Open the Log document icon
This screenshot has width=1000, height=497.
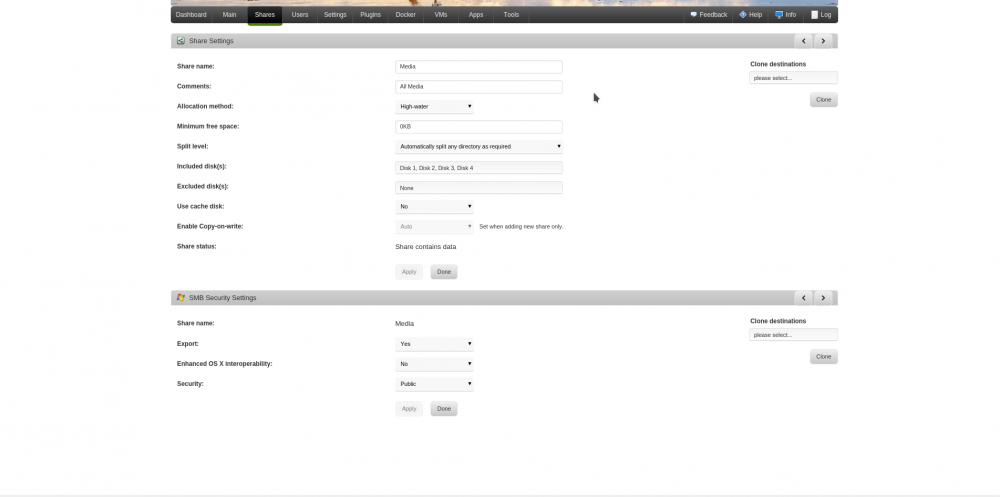(814, 15)
